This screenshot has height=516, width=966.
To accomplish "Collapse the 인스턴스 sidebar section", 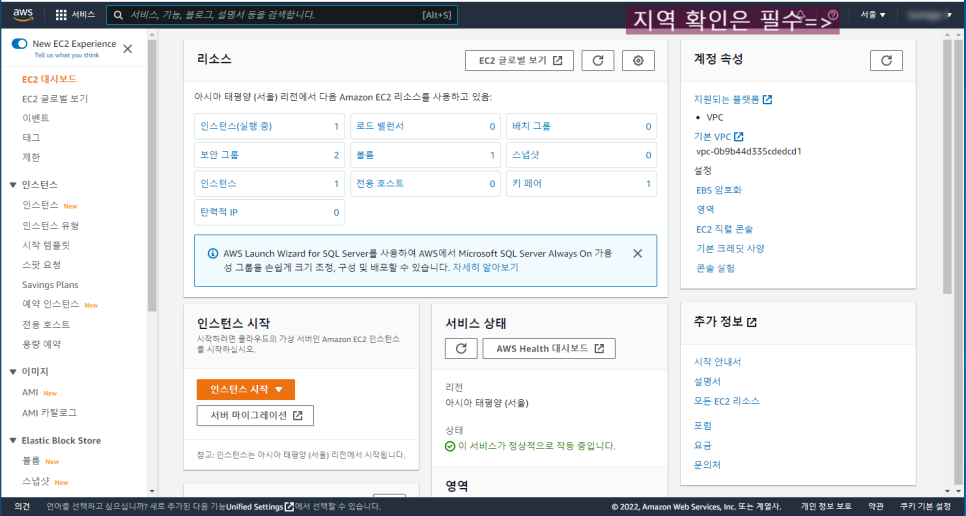I will 13,185.
